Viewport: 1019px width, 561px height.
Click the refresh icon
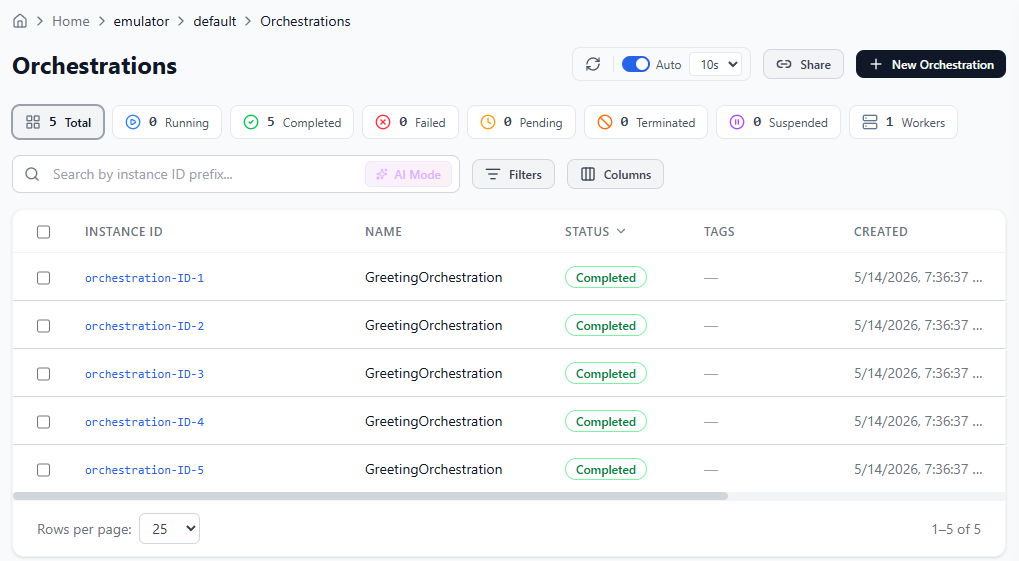[x=593, y=64]
